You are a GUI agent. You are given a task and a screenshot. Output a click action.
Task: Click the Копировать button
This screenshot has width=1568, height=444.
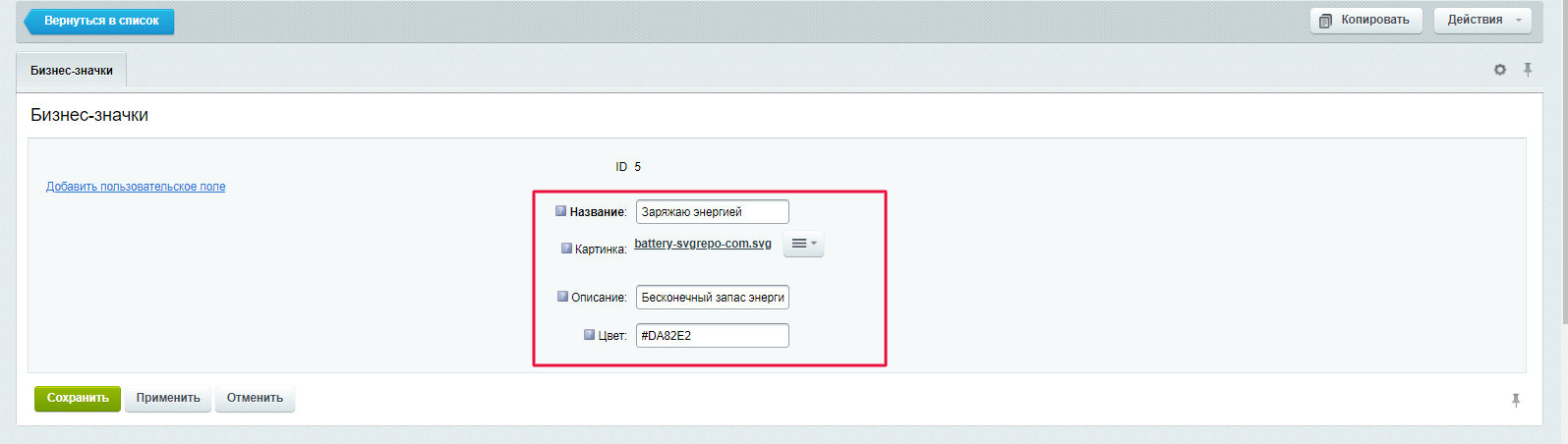point(1366,20)
